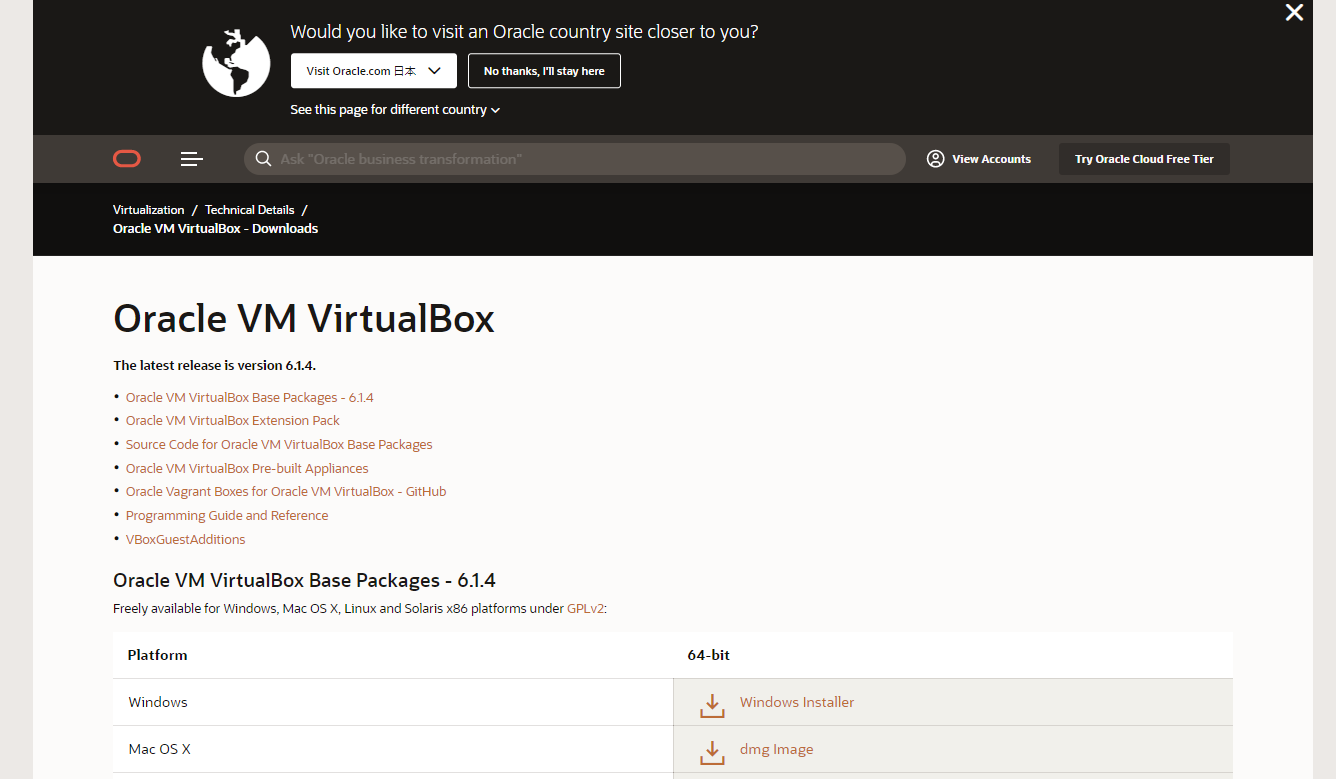Open Oracle Vagrant Boxes GitHub link

[286, 492]
